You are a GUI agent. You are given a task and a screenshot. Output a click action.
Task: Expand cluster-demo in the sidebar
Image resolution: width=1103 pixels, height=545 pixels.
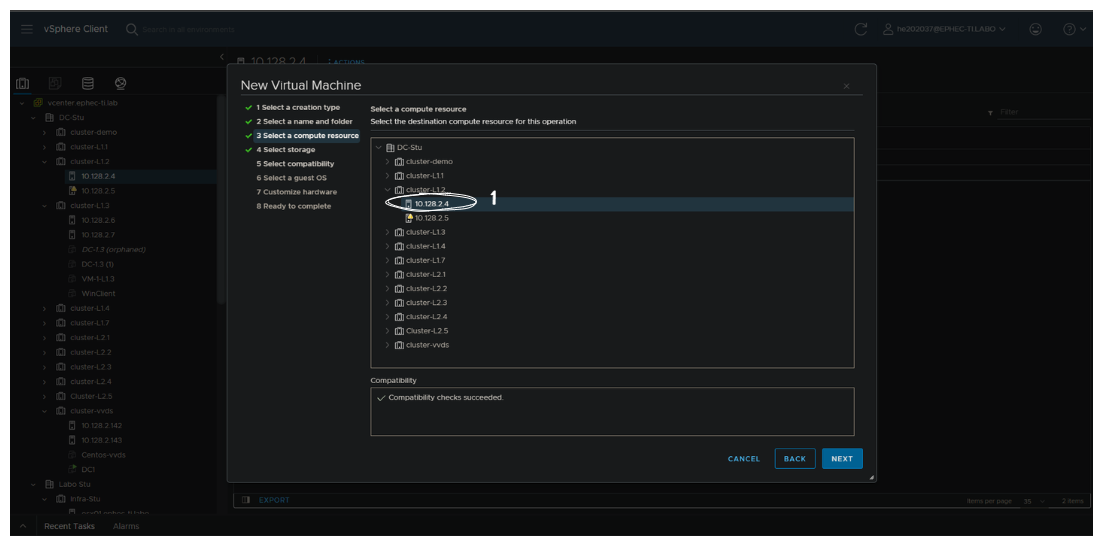click(x=44, y=132)
